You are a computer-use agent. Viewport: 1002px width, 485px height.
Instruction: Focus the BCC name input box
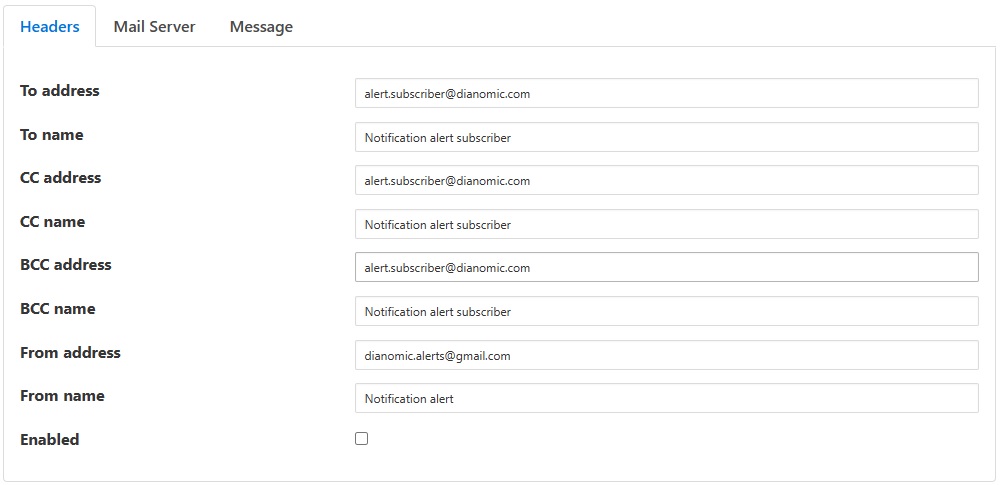(666, 311)
